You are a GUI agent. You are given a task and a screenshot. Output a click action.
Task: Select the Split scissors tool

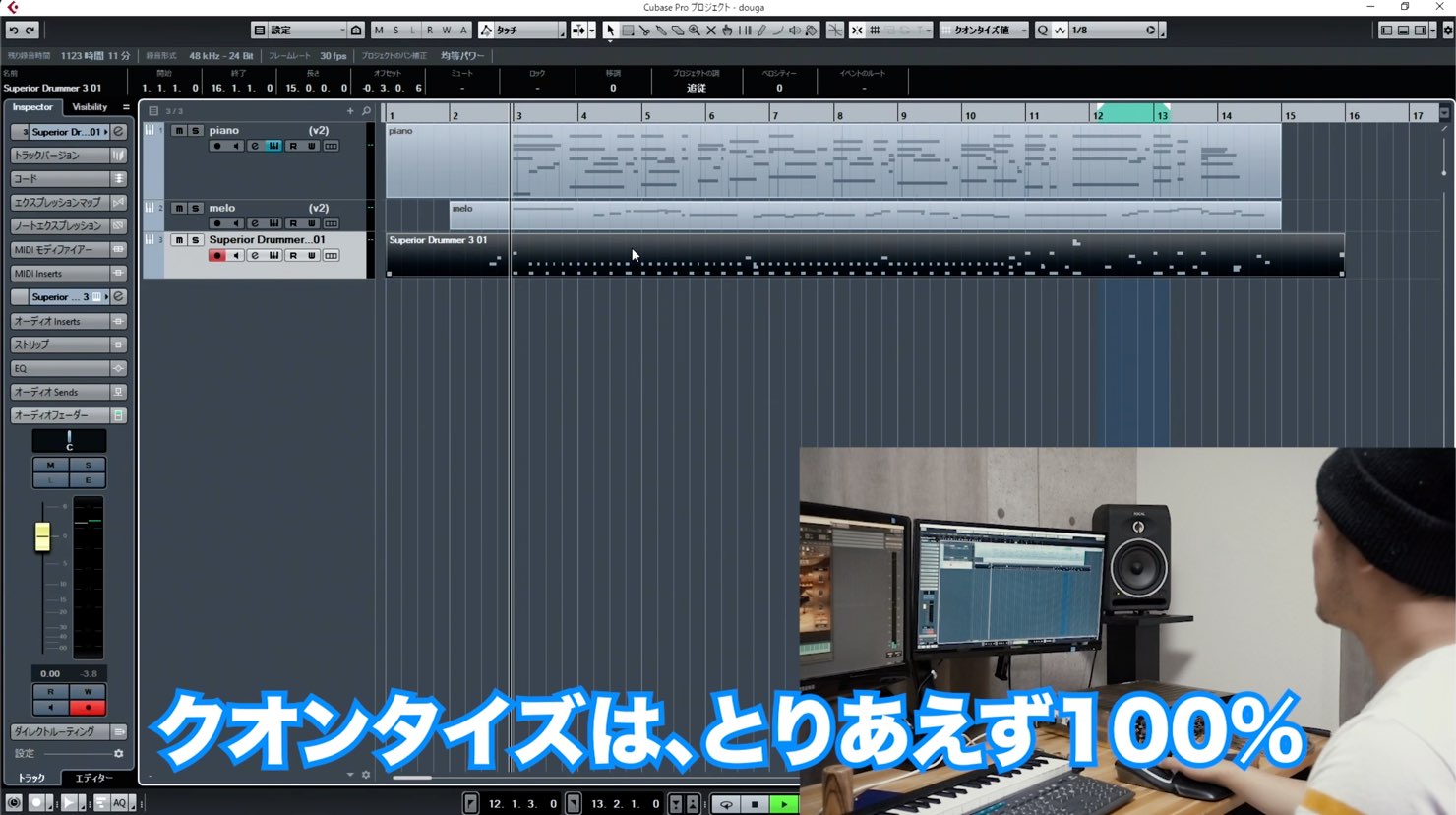pos(644,31)
